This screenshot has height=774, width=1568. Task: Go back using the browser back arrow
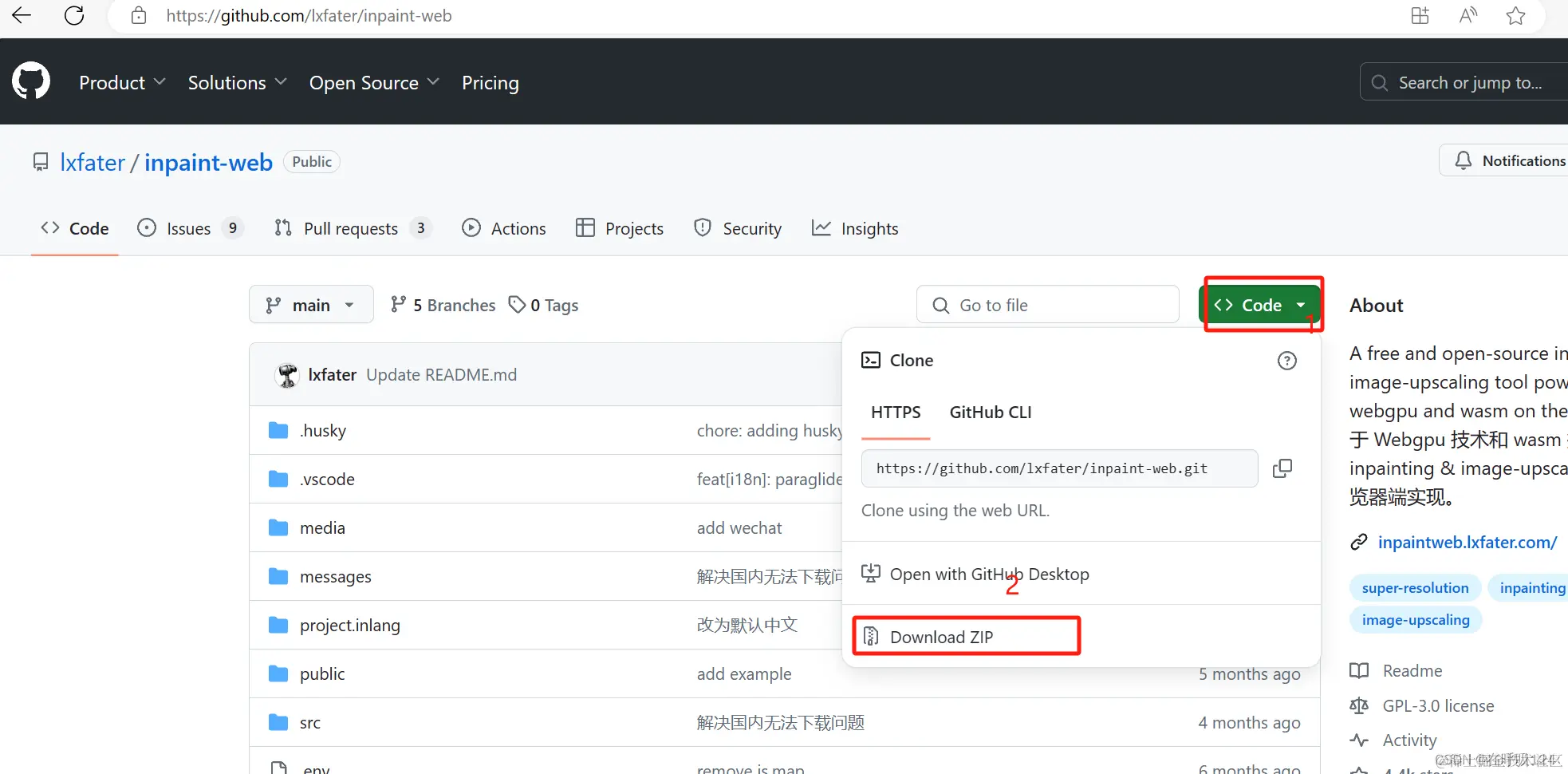coord(22,15)
